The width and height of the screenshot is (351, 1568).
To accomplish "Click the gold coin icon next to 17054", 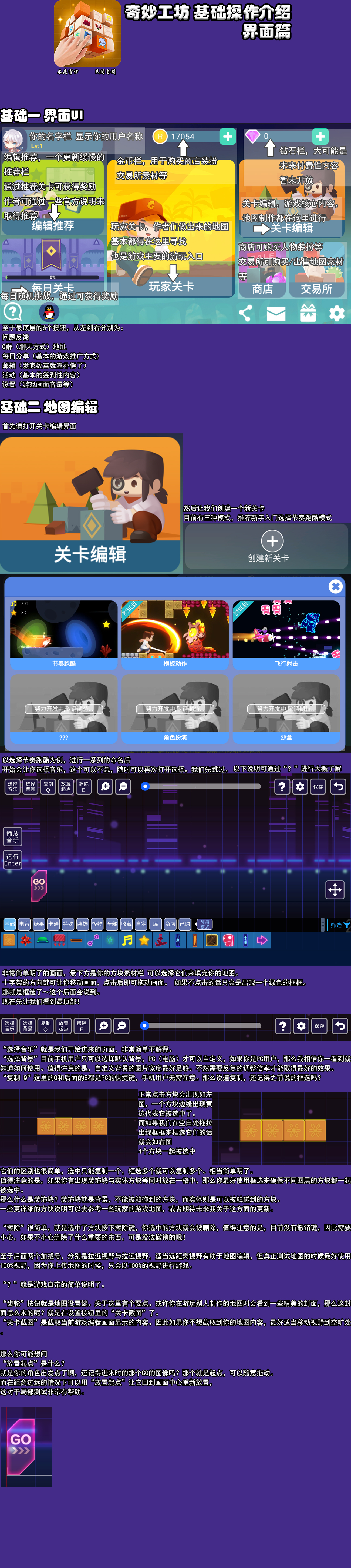I will point(160,136).
